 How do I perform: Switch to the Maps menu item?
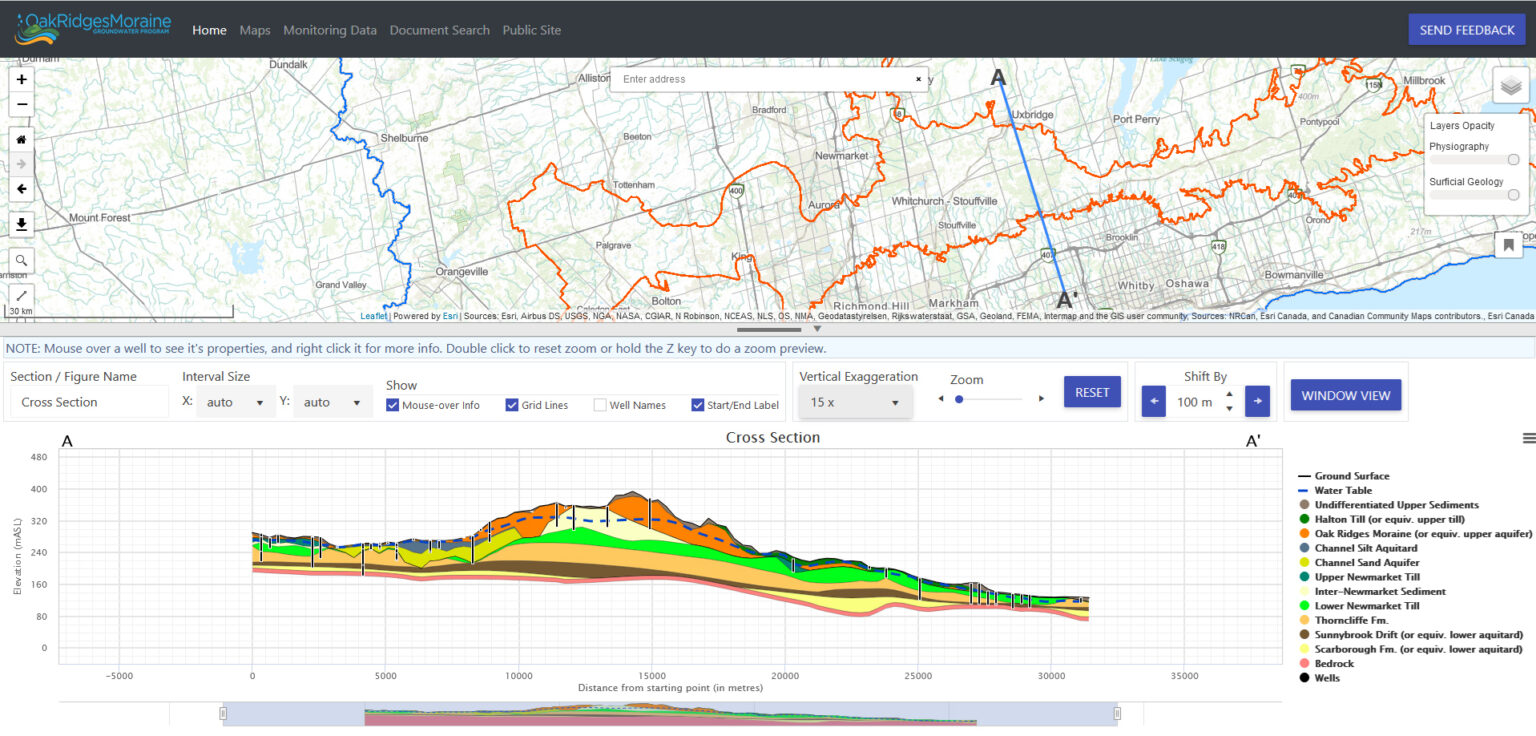[254, 30]
